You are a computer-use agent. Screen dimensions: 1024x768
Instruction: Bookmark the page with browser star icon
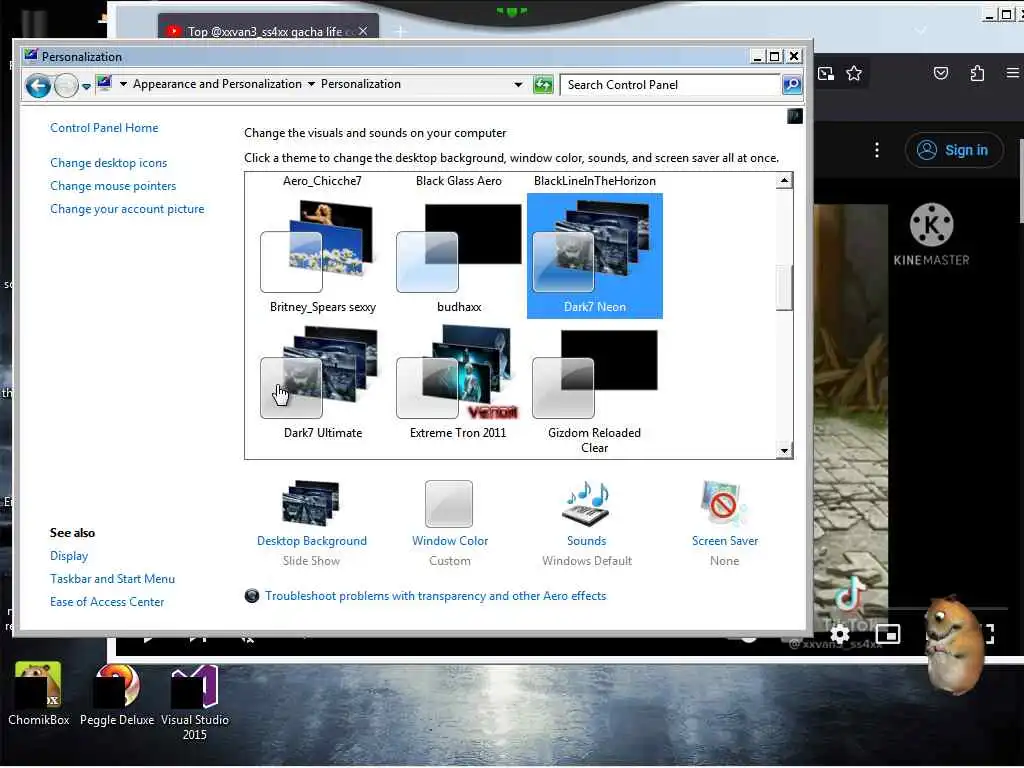pyautogui.click(x=854, y=74)
